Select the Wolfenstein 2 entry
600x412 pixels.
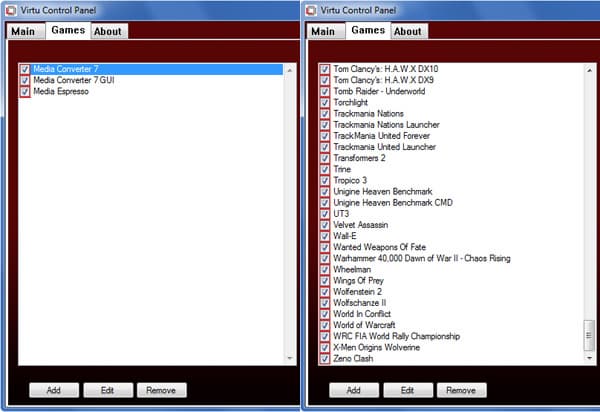click(357, 292)
